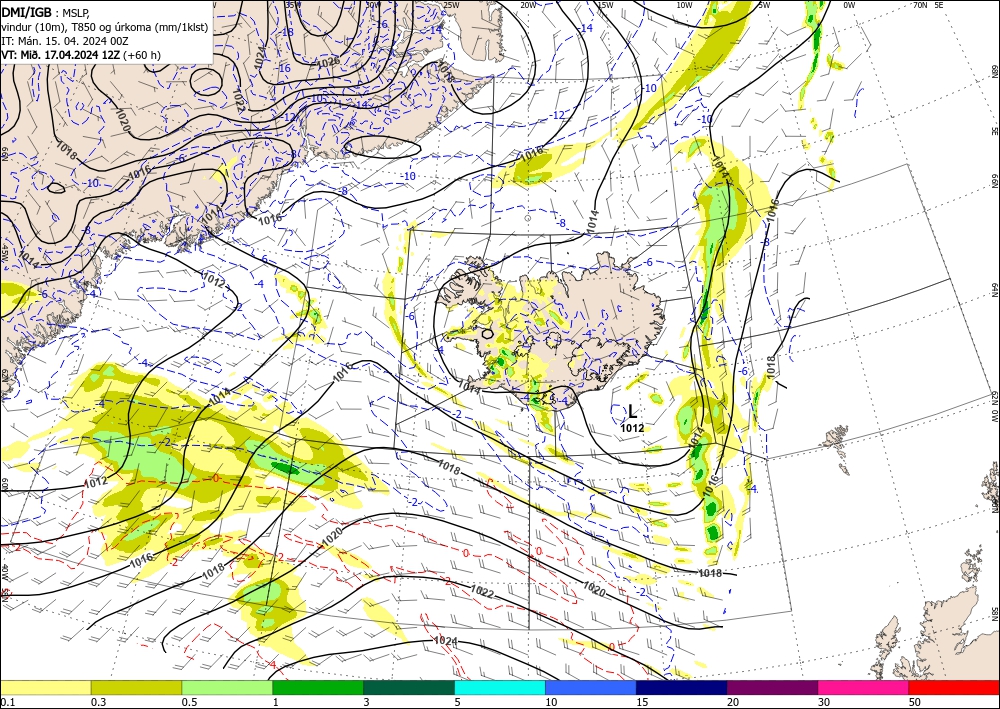Choose the purple 20–30 legend segment
The width and height of the screenshot is (1000, 709).
[x=772, y=687]
